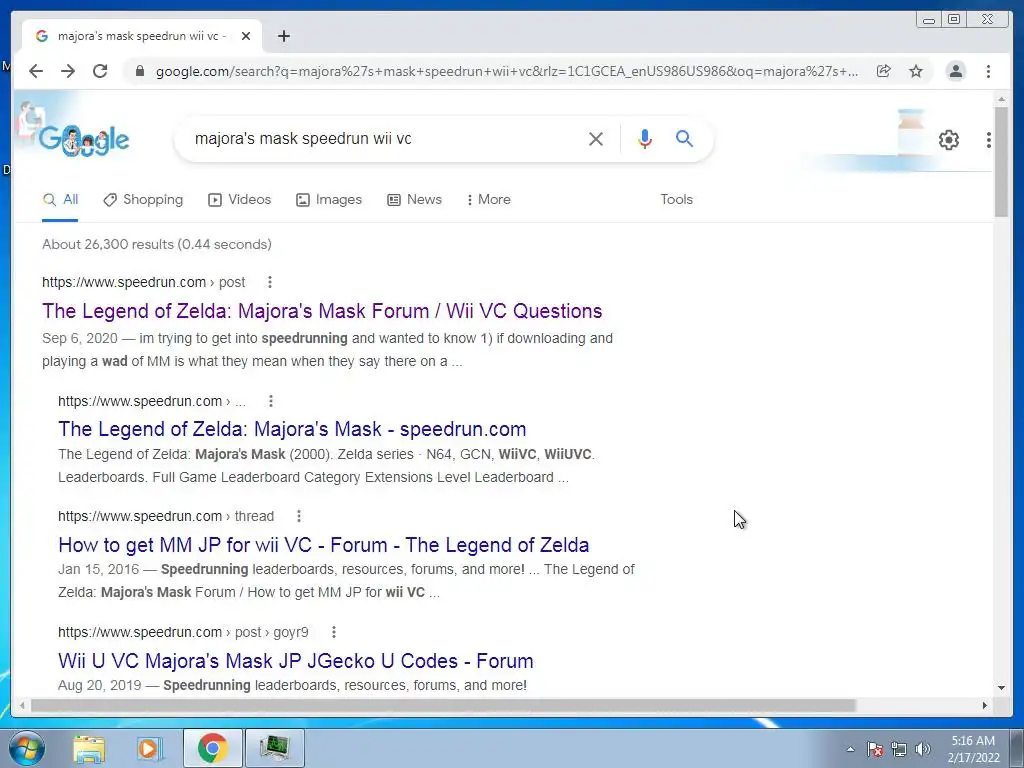The image size is (1024, 768).
Task: Click the scroll up arrow of vertical scrollbar
Action: click(1001, 99)
